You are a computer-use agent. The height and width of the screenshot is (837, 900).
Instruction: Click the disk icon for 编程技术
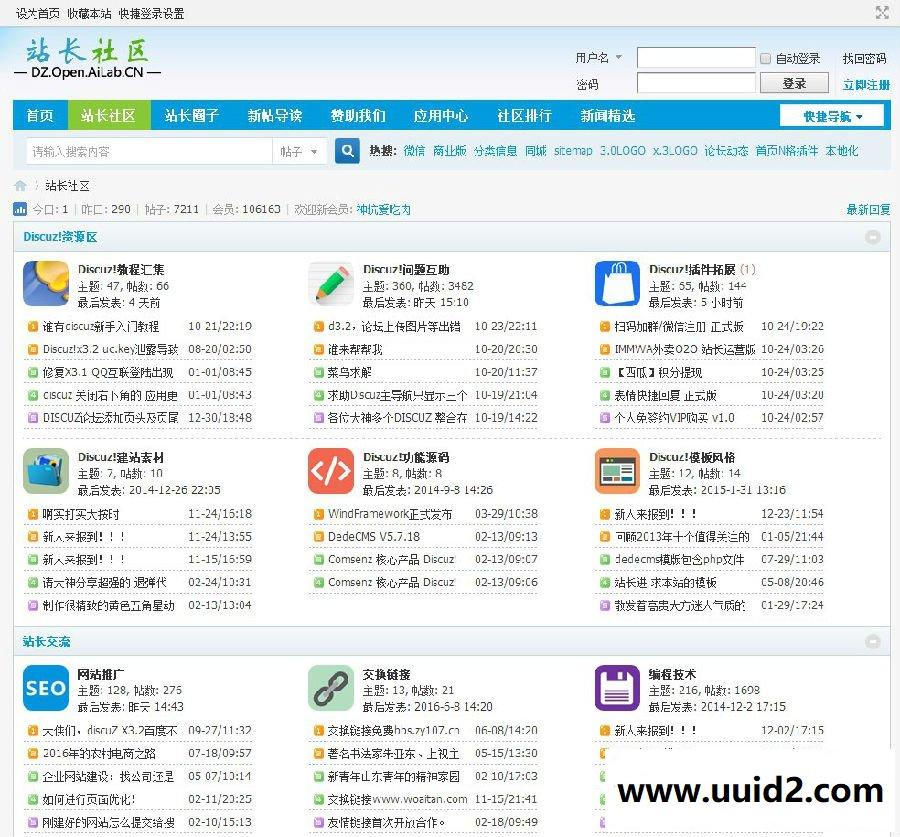(x=617, y=688)
